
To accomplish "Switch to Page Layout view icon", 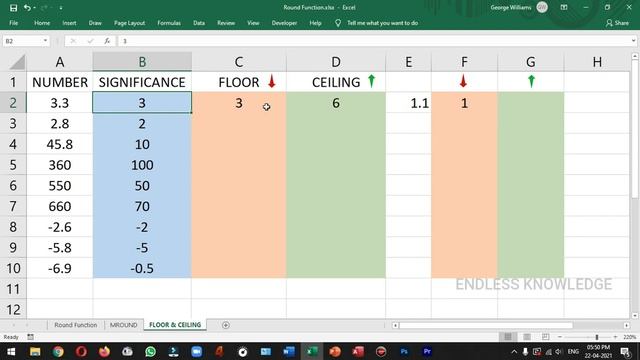I will pyautogui.click(x=527, y=337).
